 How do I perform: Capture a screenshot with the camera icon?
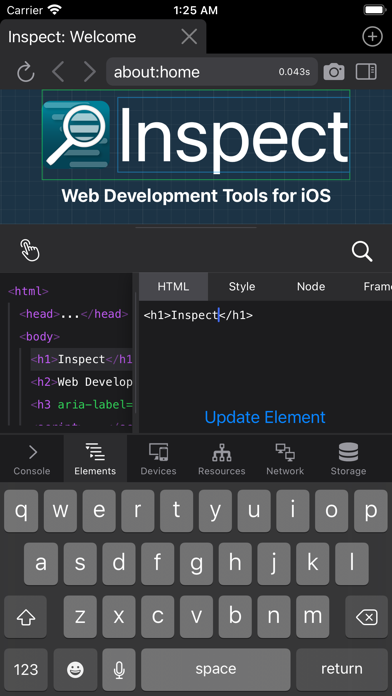tap(334, 72)
